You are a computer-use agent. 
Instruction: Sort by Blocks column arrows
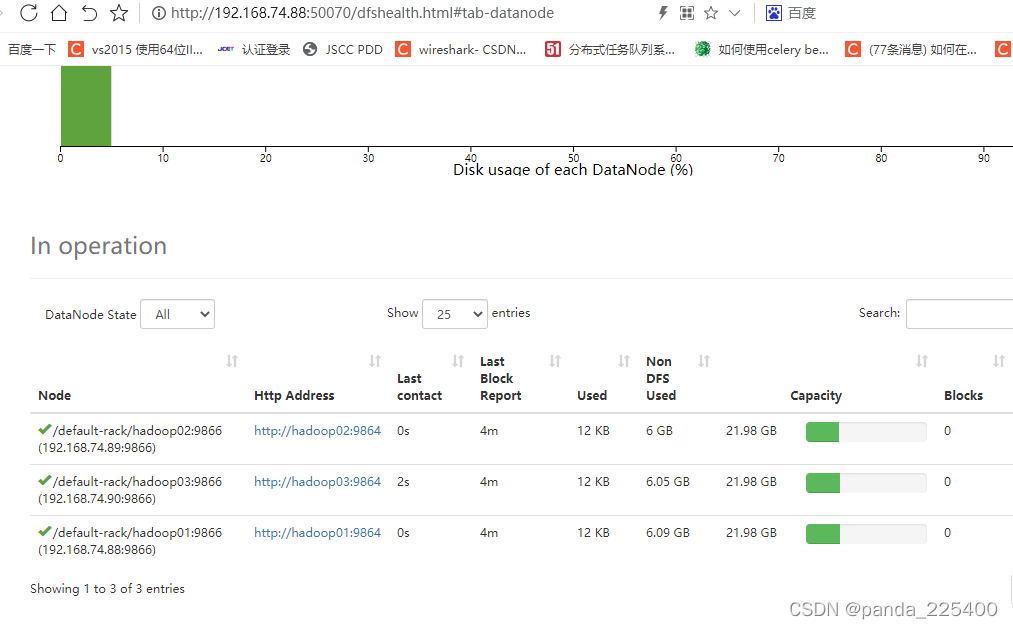999,361
